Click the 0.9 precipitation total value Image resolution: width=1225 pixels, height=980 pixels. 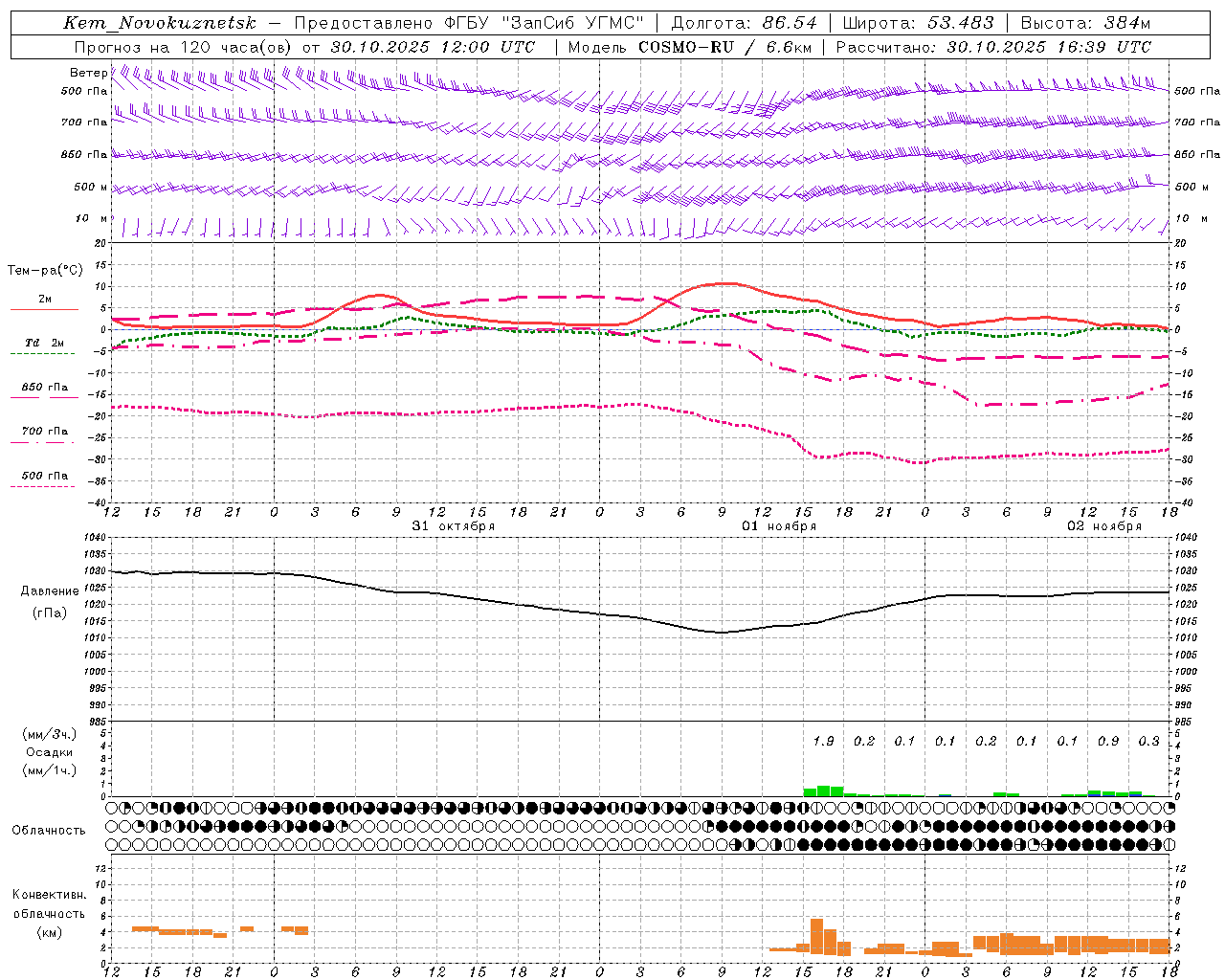click(x=1108, y=741)
